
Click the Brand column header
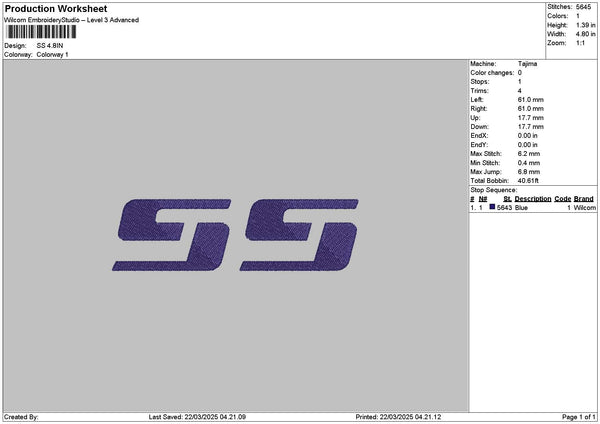tap(584, 199)
